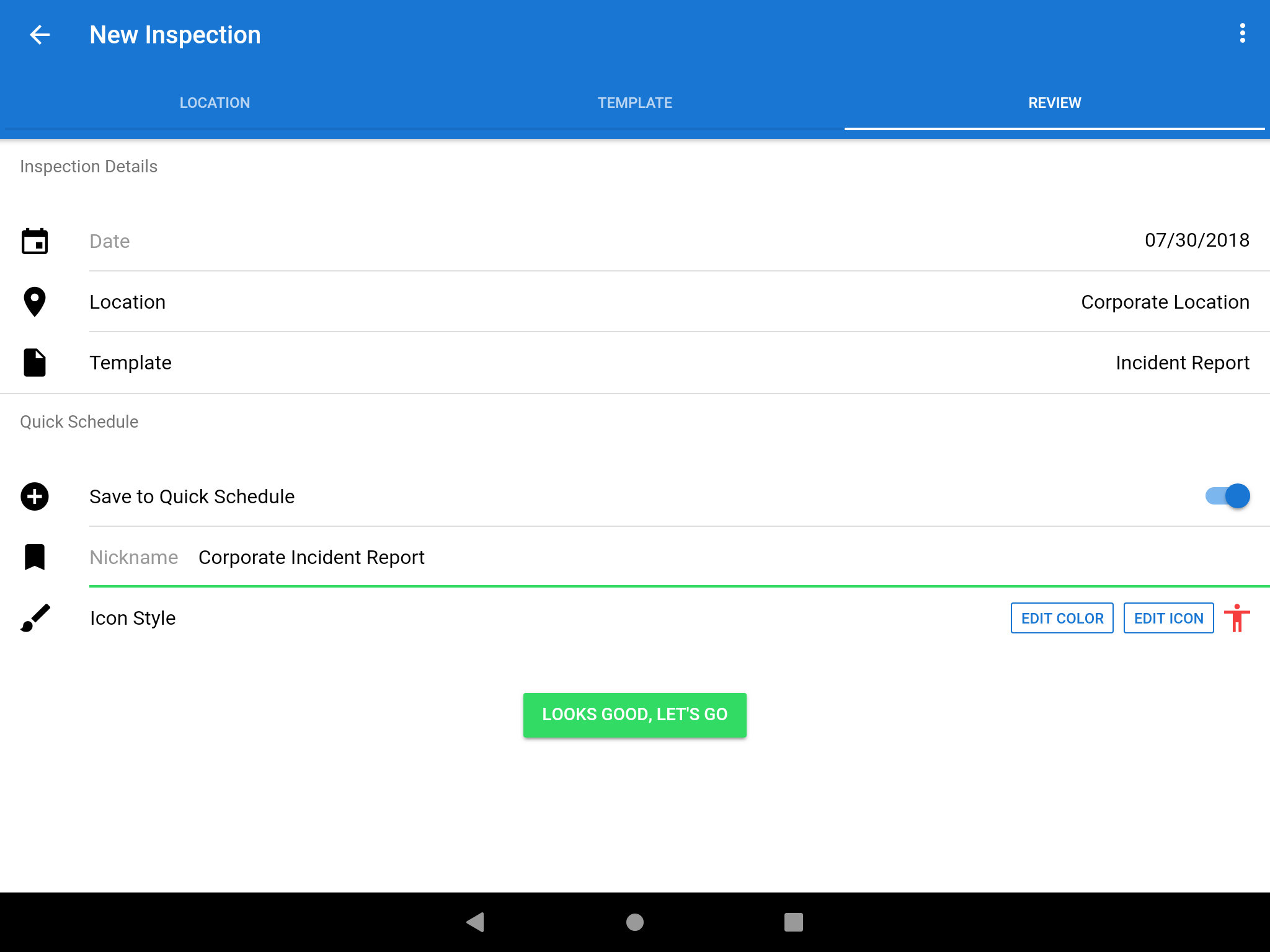Tap the Android back navigation button

476,922
